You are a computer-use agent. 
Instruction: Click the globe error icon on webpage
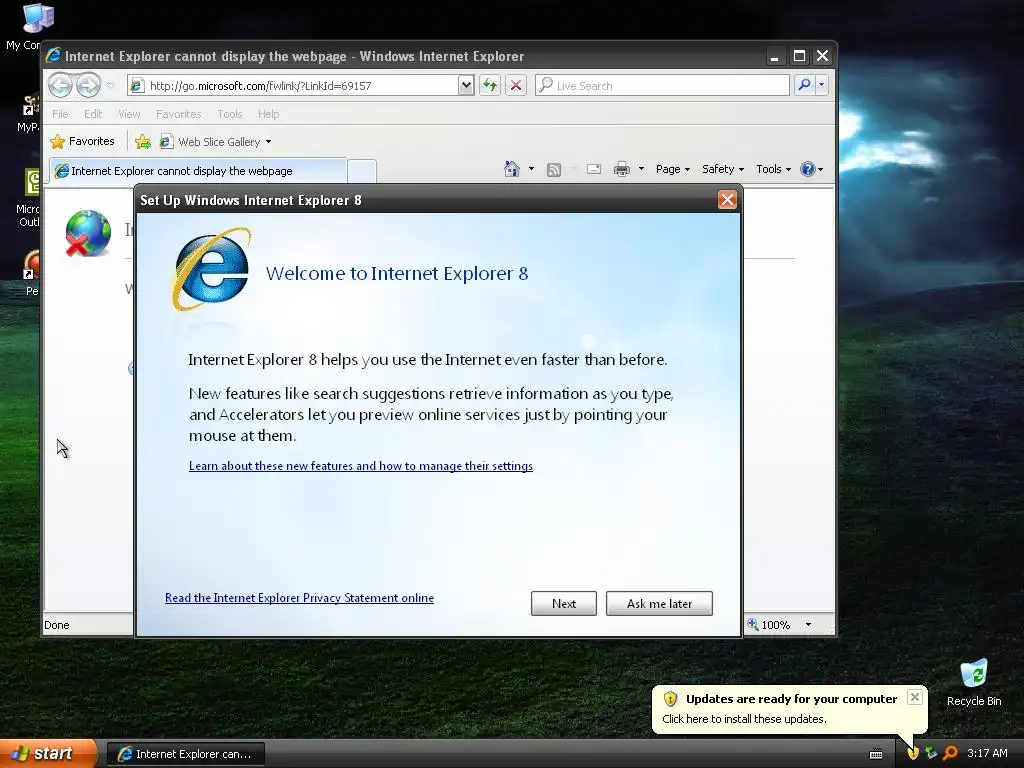click(88, 232)
